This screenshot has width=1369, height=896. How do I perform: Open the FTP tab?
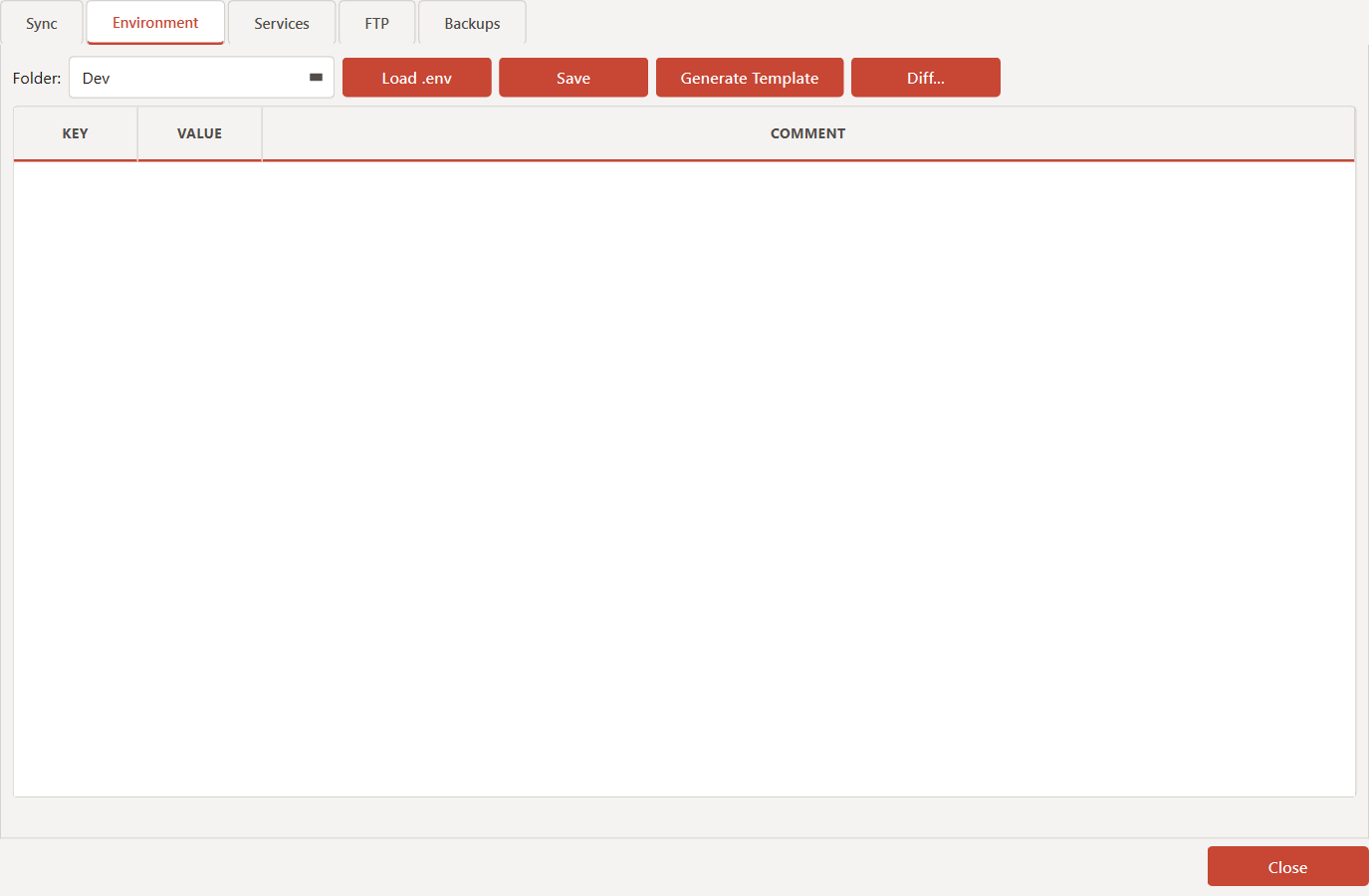tap(376, 22)
